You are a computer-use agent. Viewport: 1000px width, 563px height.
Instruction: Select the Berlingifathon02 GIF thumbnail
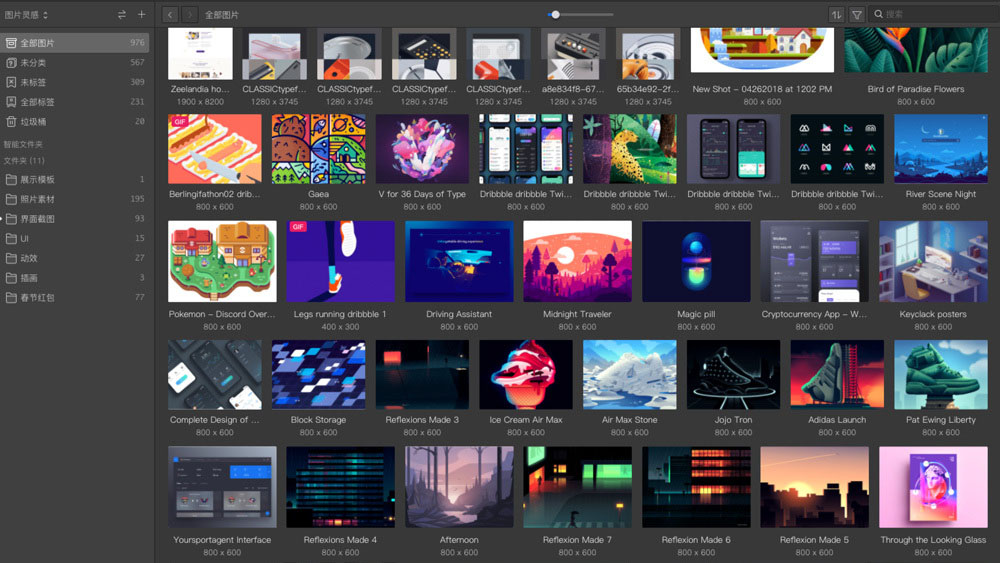click(215, 149)
